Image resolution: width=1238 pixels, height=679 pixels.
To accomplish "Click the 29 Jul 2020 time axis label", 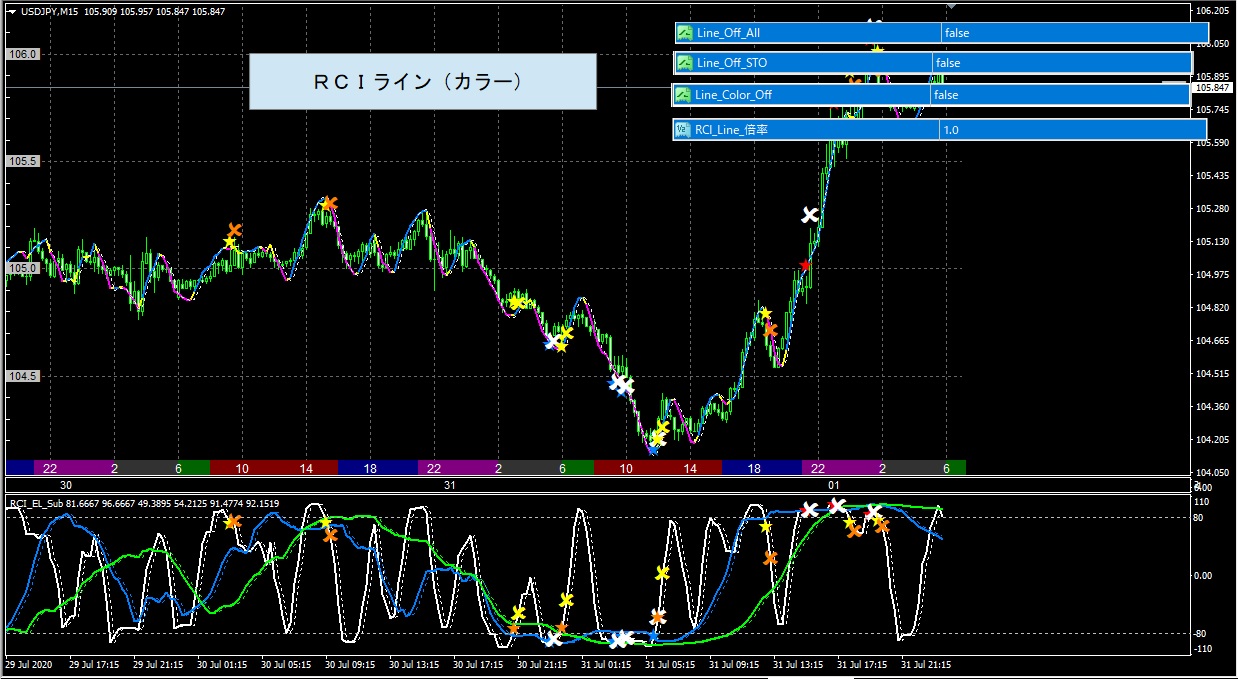I will click(x=28, y=663).
